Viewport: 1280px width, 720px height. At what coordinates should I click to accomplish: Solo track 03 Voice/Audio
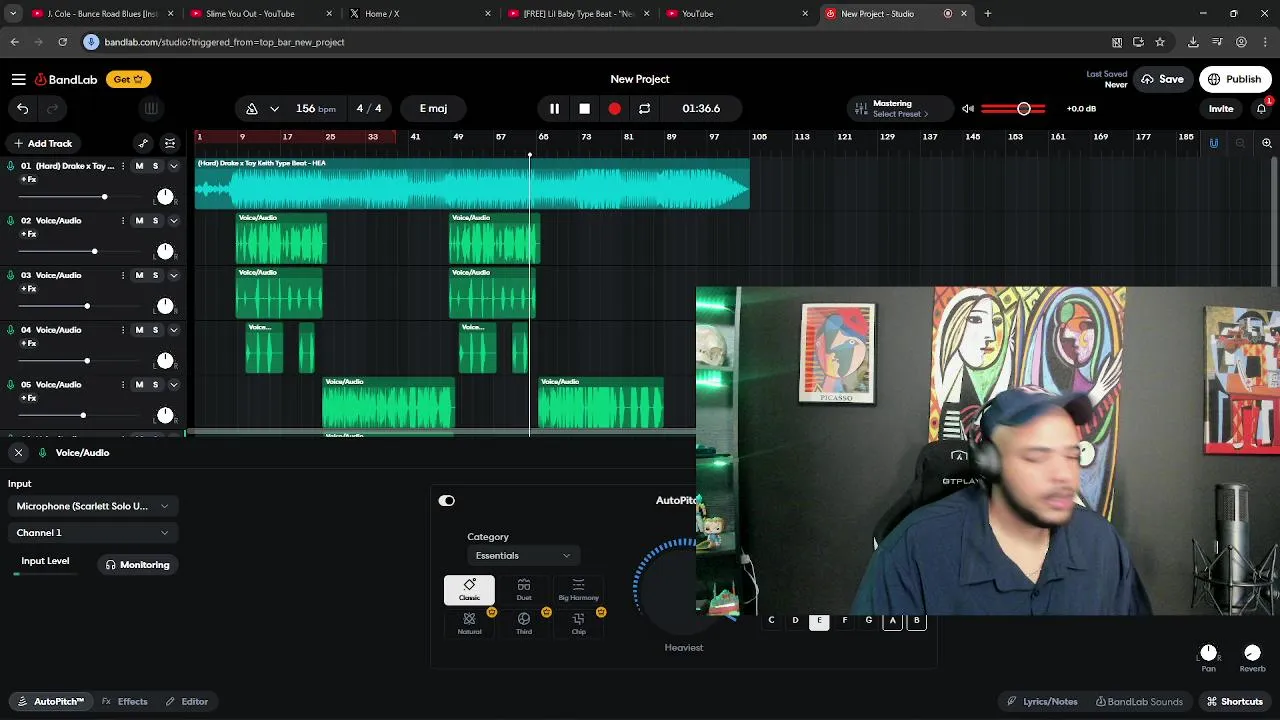155,275
